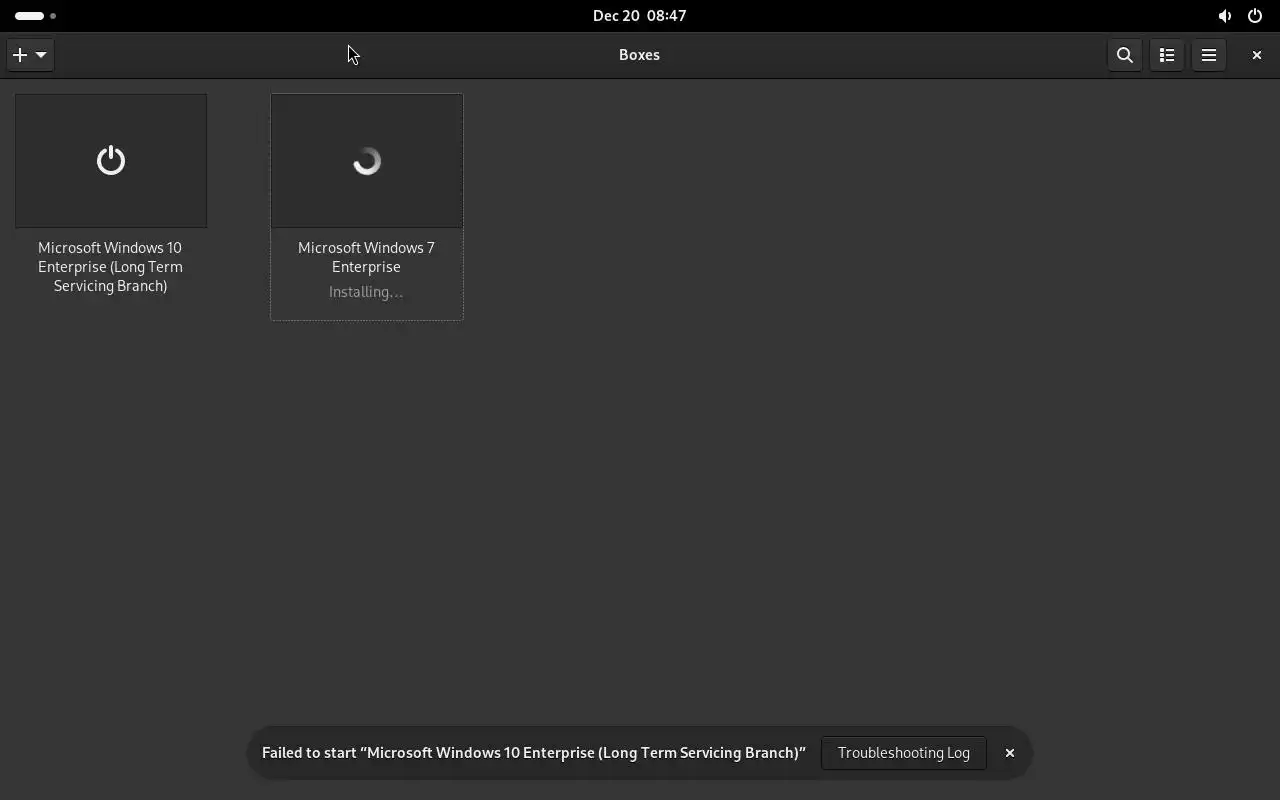Close the Boxes window
This screenshot has width=1280, height=800.
tap(1257, 55)
